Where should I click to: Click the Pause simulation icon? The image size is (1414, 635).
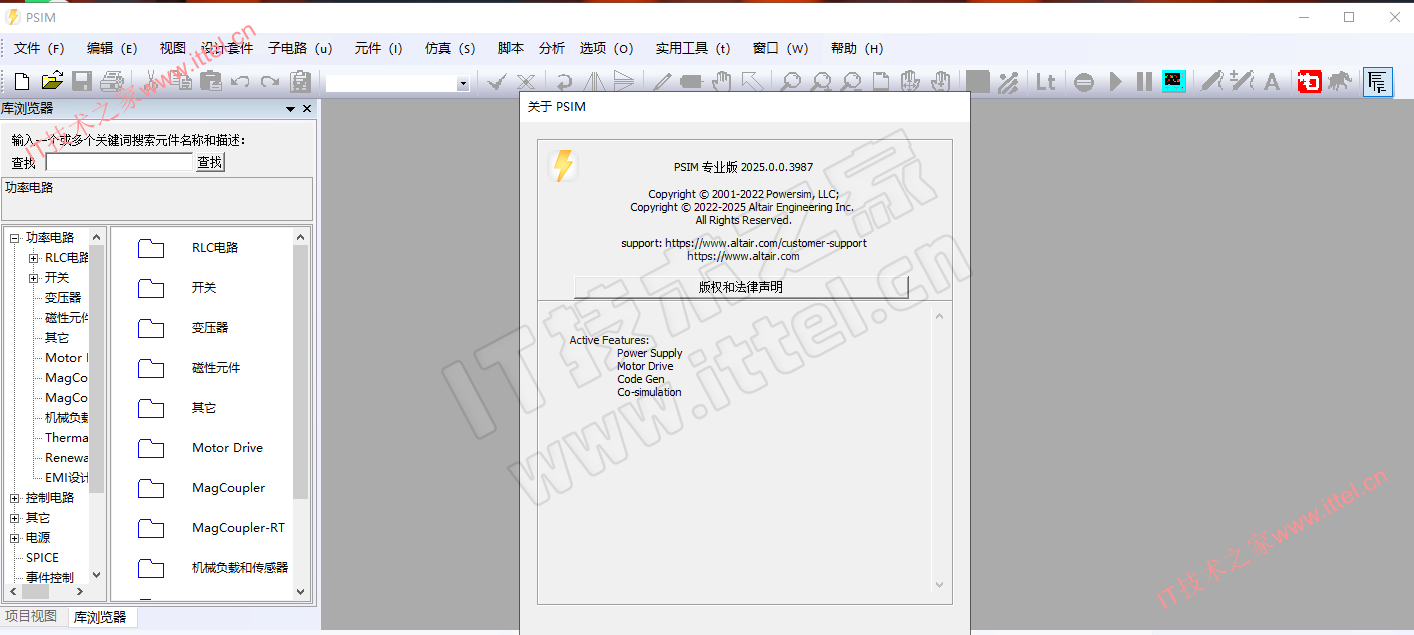(1144, 82)
